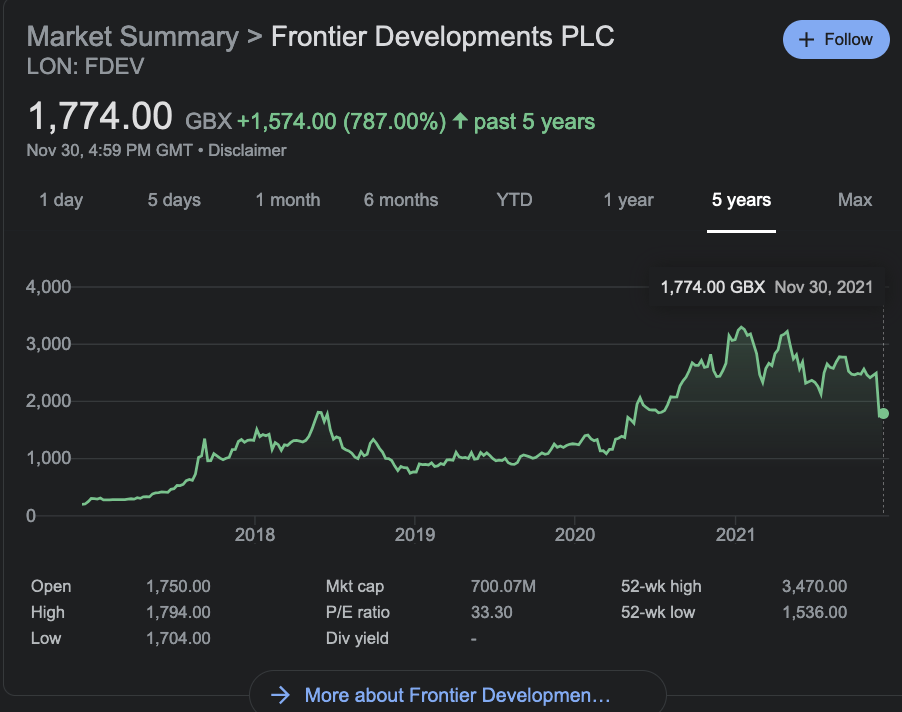Click the 1,774.00 GBX chart tooltip
The height and width of the screenshot is (712, 902).
[x=767, y=287]
